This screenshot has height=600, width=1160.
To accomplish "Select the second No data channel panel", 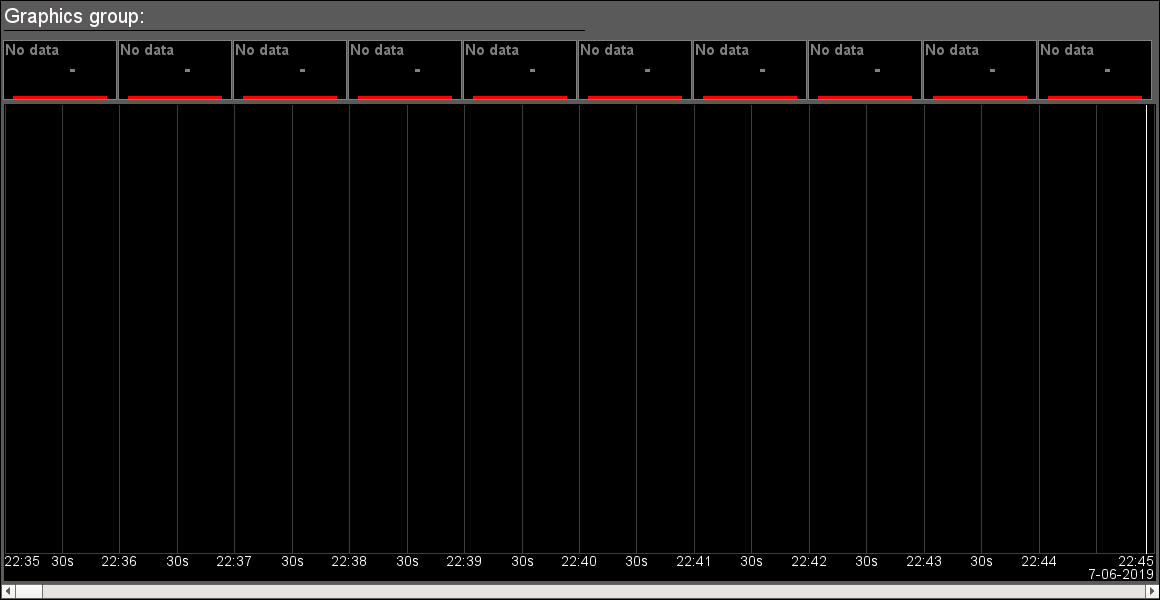I will click(175, 69).
